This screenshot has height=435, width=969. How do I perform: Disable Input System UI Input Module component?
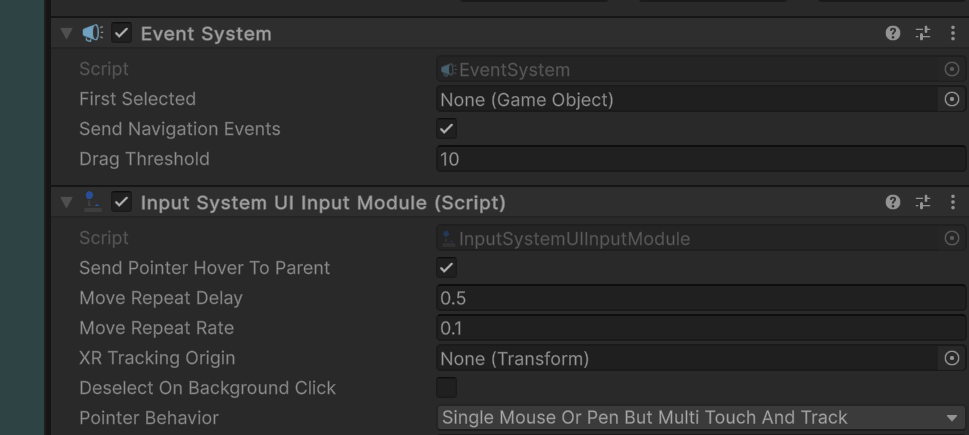[x=121, y=203]
